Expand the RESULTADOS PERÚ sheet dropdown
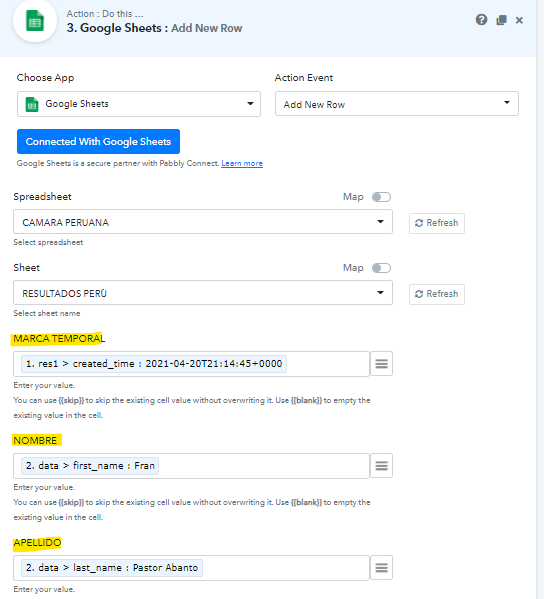The width and height of the screenshot is (544, 599). [x=203, y=293]
